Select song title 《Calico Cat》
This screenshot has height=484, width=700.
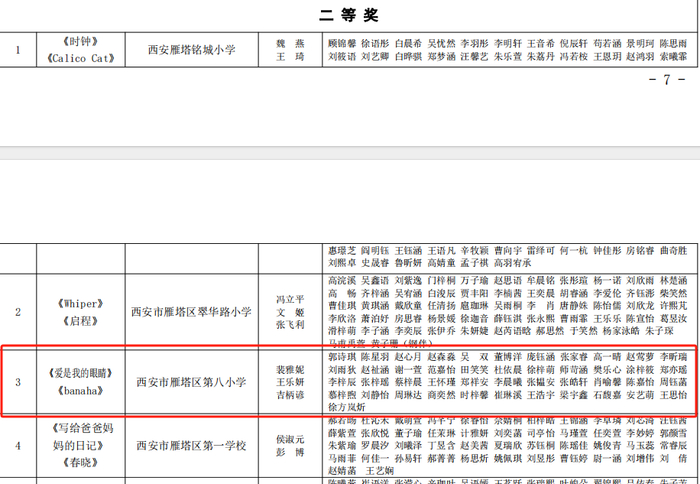tap(80, 58)
